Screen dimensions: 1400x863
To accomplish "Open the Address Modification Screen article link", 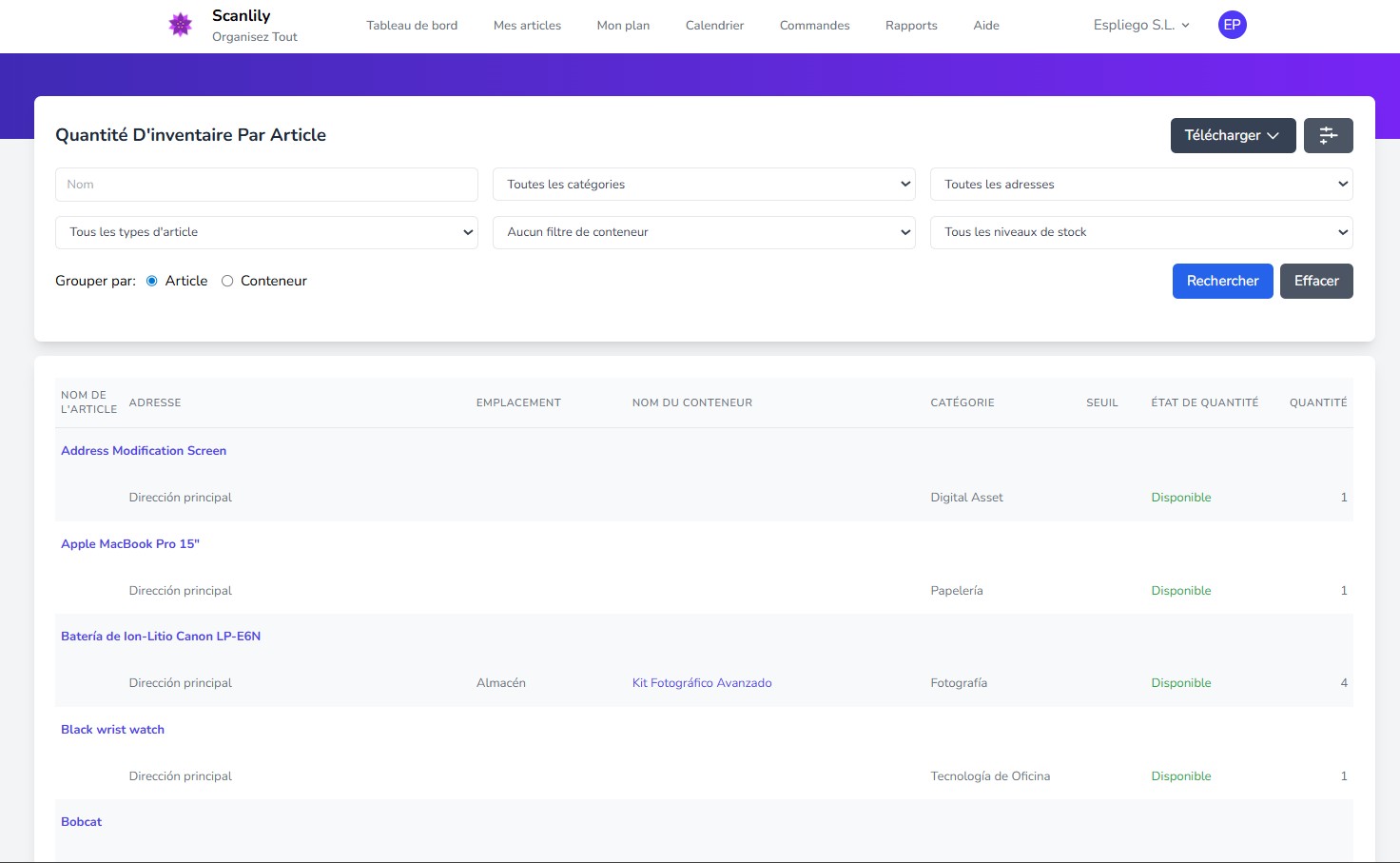I will (x=144, y=451).
